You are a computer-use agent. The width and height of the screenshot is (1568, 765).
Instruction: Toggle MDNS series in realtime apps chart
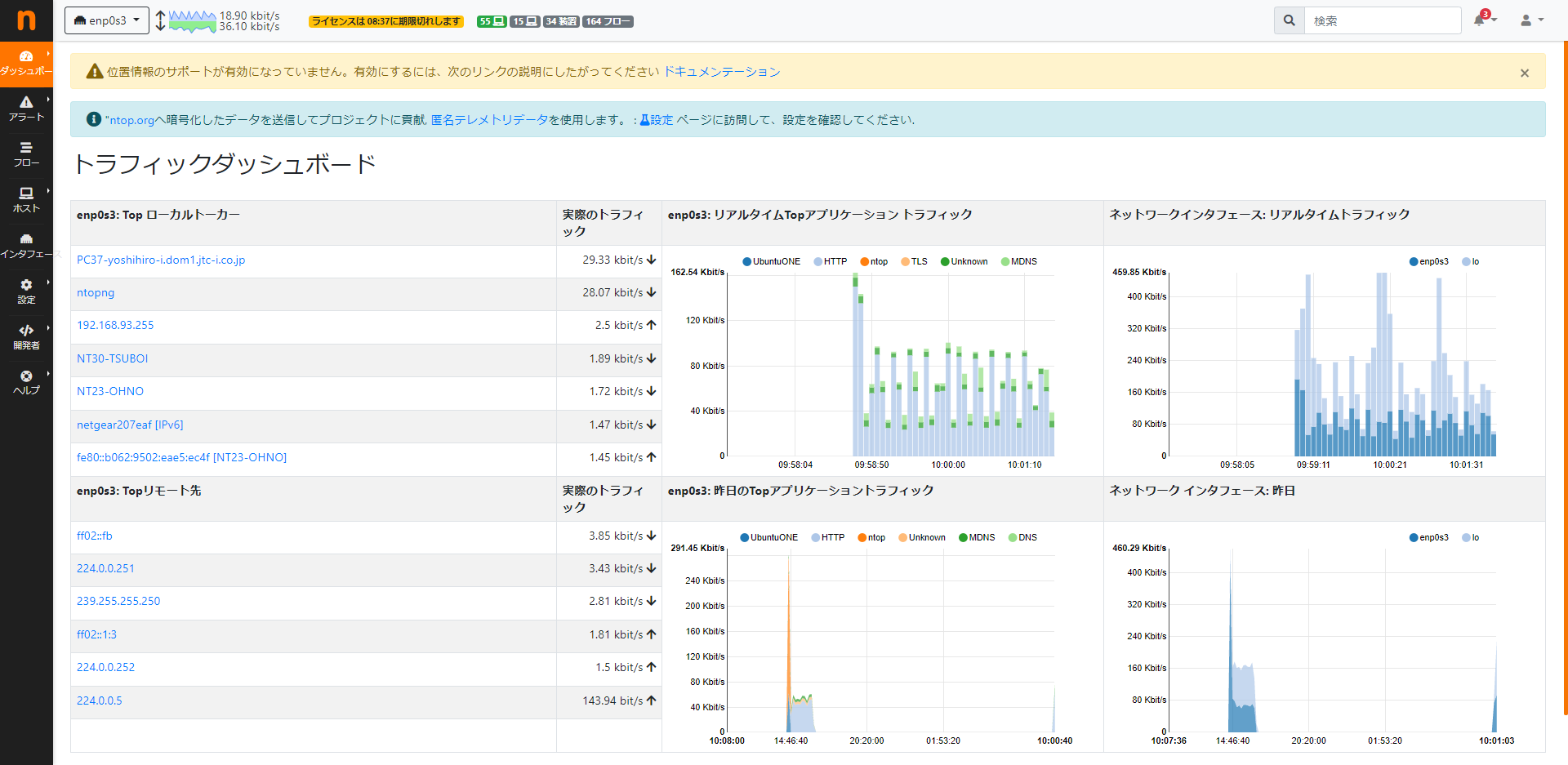pos(1018,261)
